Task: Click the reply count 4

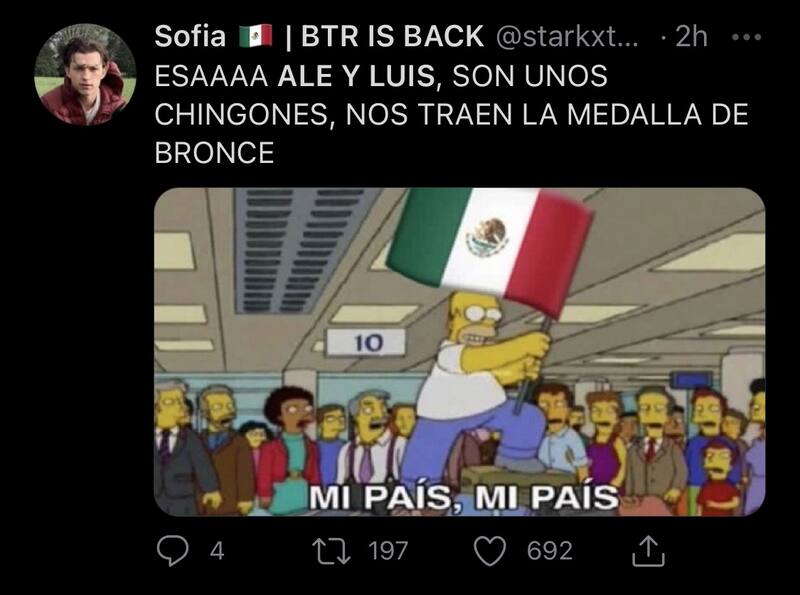Action: click(x=217, y=552)
